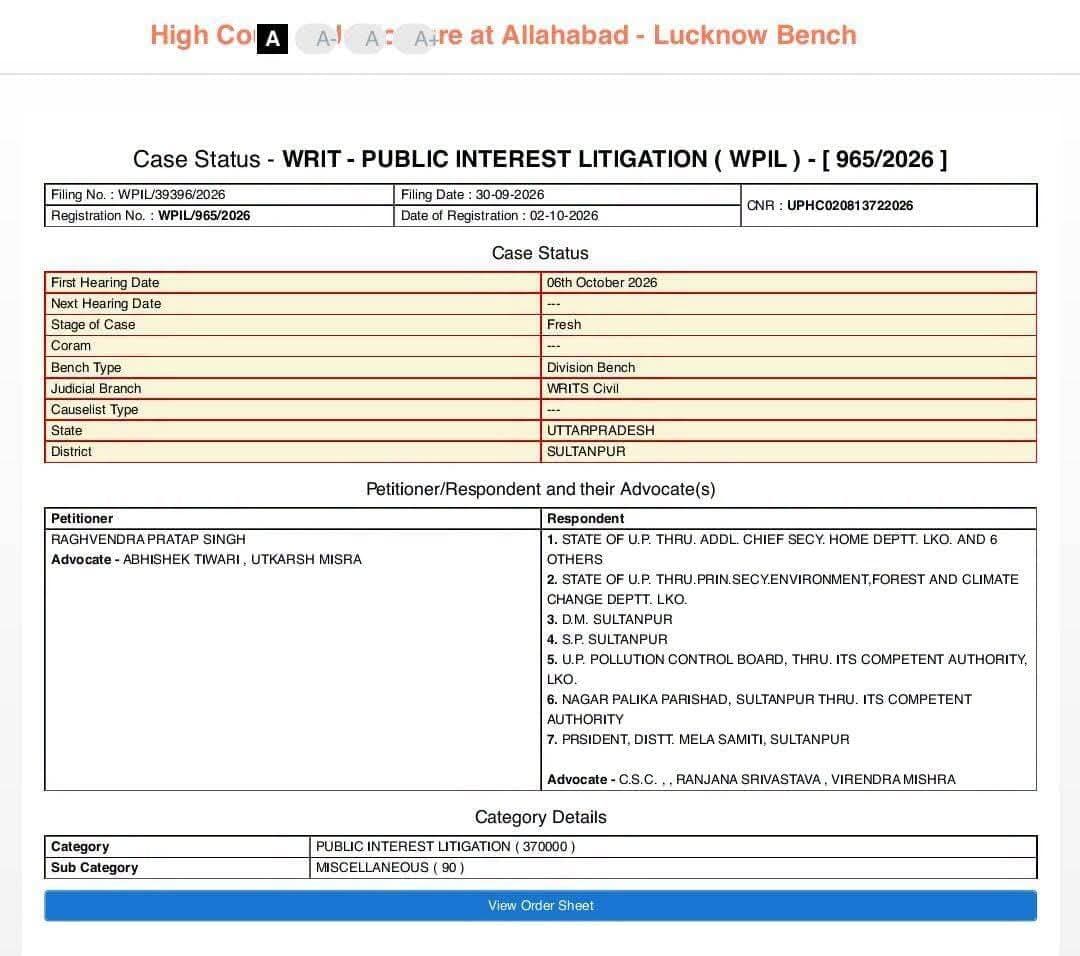Select the district value 'SULTANPUR'

pos(586,452)
